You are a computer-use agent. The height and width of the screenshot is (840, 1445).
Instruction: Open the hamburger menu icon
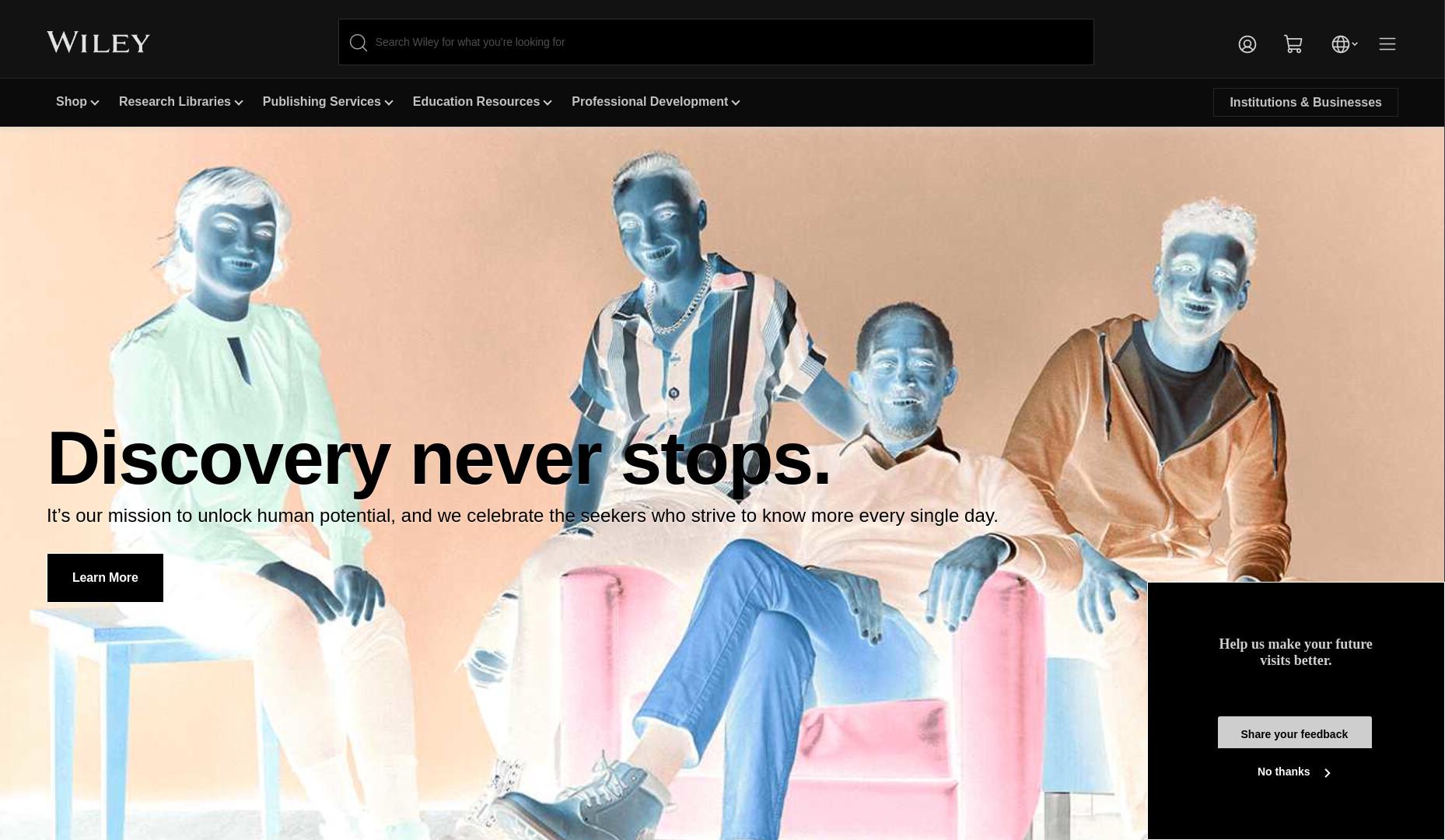pyautogui.click(x=1387, y=44)
